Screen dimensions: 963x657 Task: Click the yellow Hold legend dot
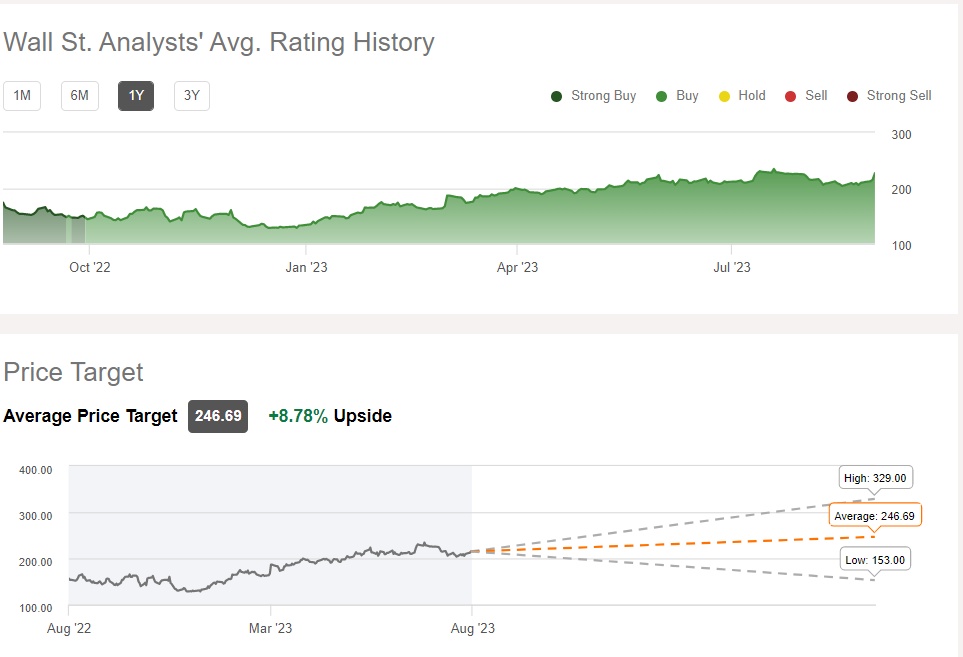[x=723, y=96]
